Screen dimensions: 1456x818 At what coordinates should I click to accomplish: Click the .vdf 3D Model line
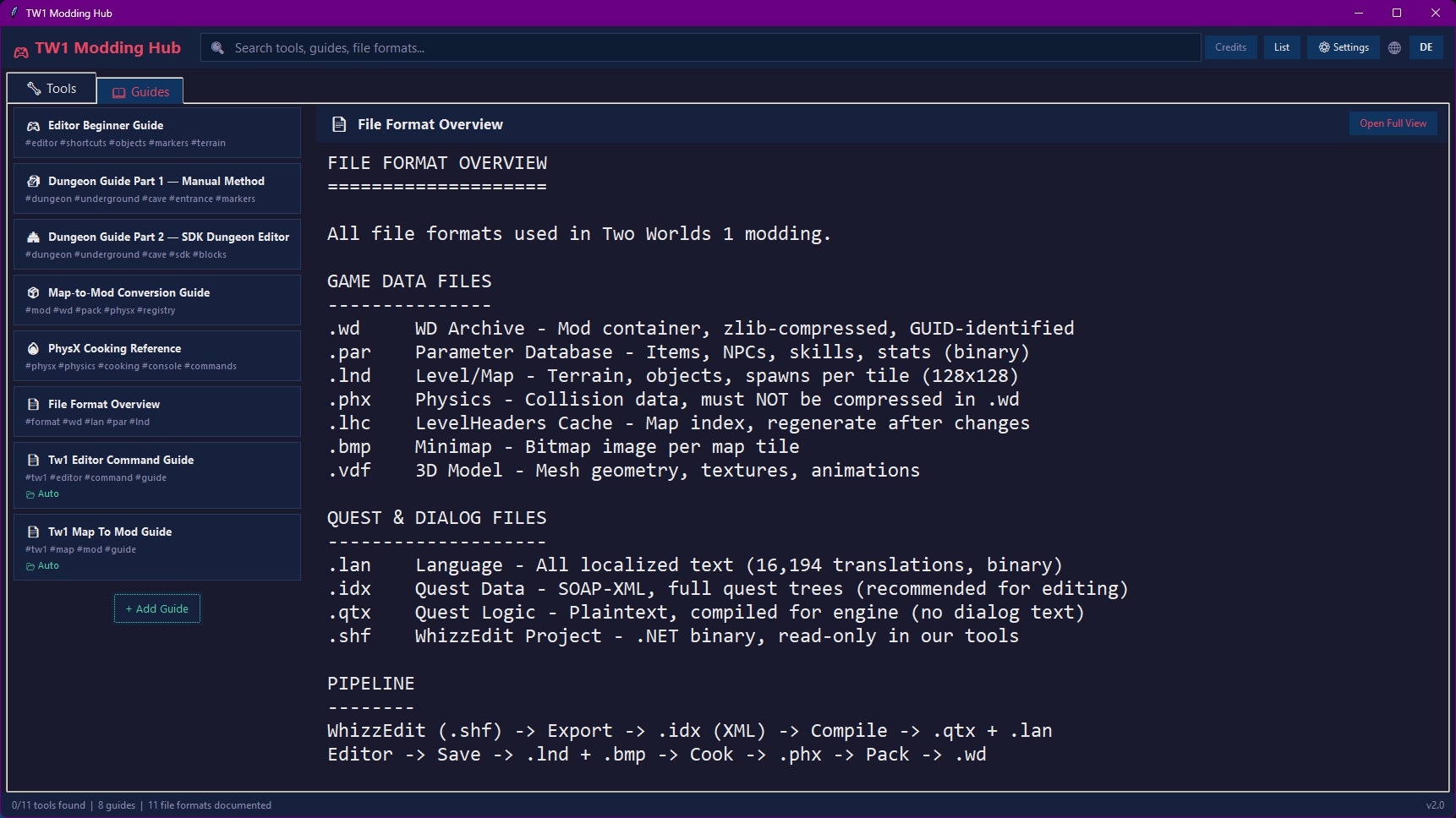[x=624, y=471]
